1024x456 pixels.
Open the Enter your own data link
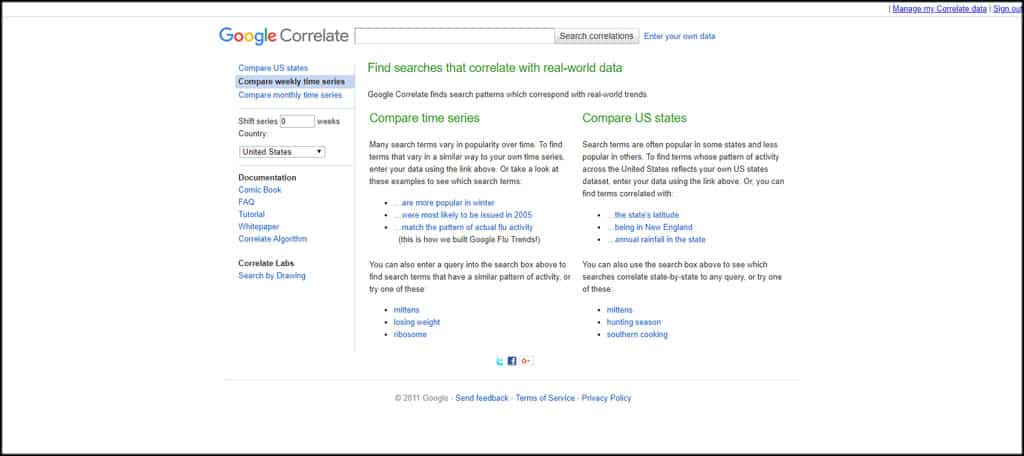click(x=679, y=37)
